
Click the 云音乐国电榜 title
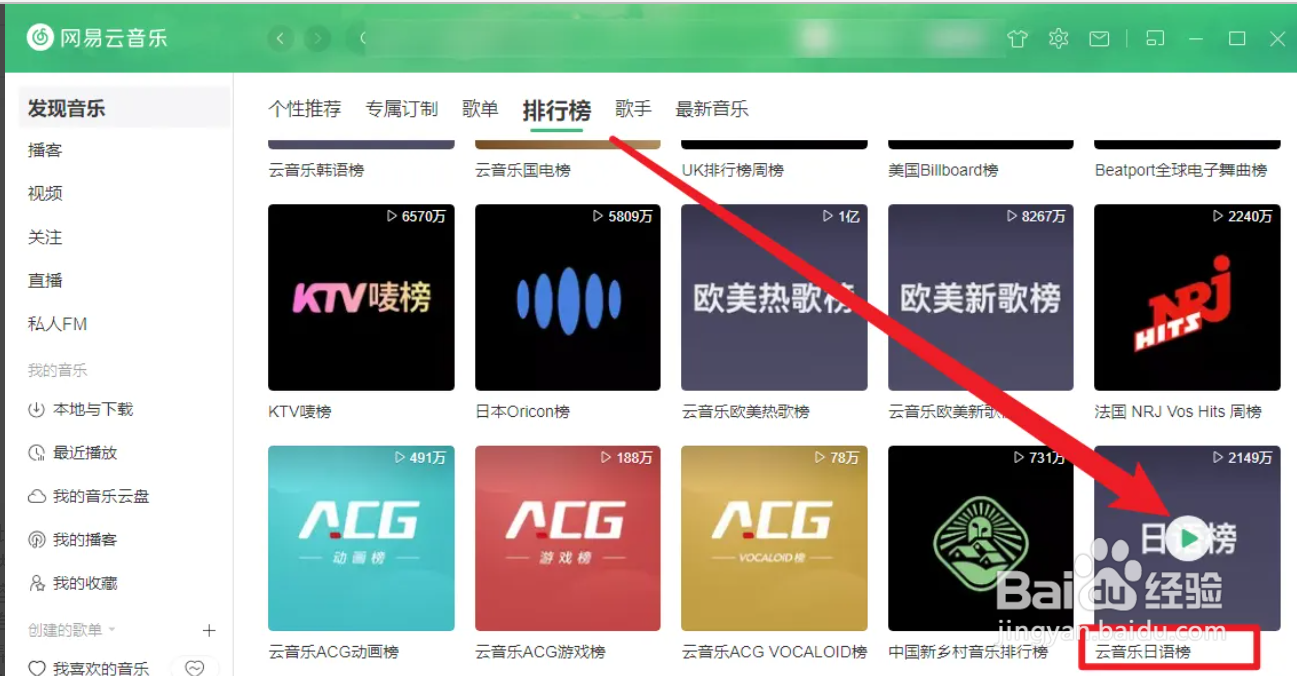(523, 171)
